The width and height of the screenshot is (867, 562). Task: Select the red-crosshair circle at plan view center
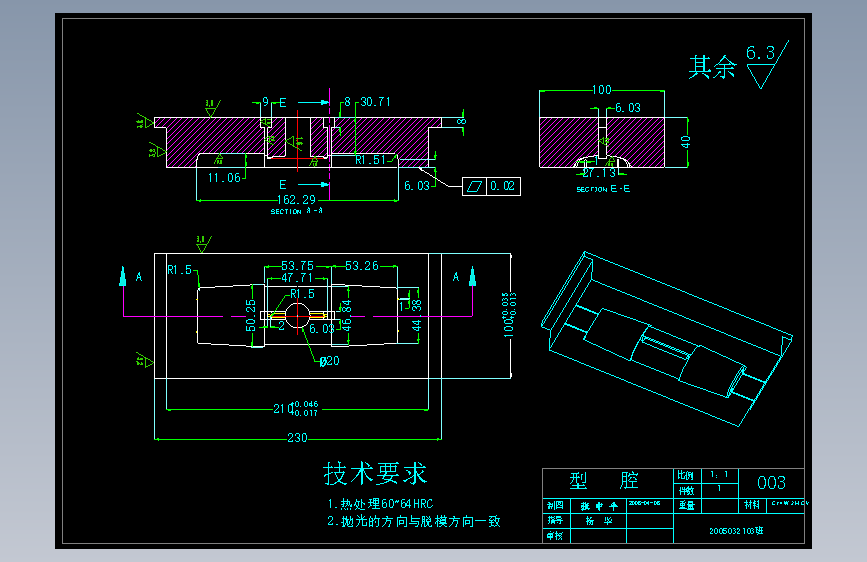(x=297, y=316)
